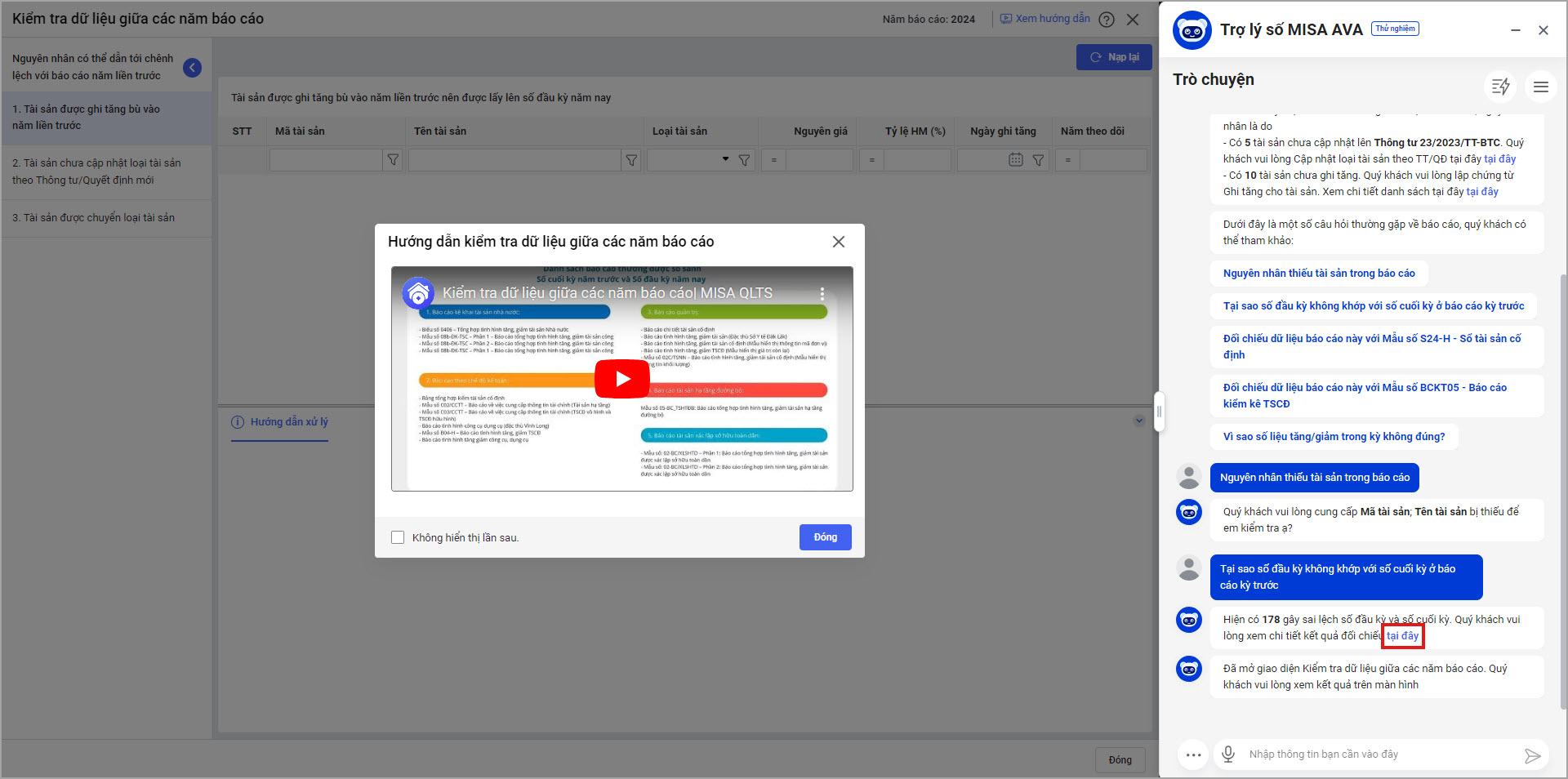This screenshot has height=779, width=1568.
Task: Collapse the left causes sidebar arrow
Action: (193, 68)
